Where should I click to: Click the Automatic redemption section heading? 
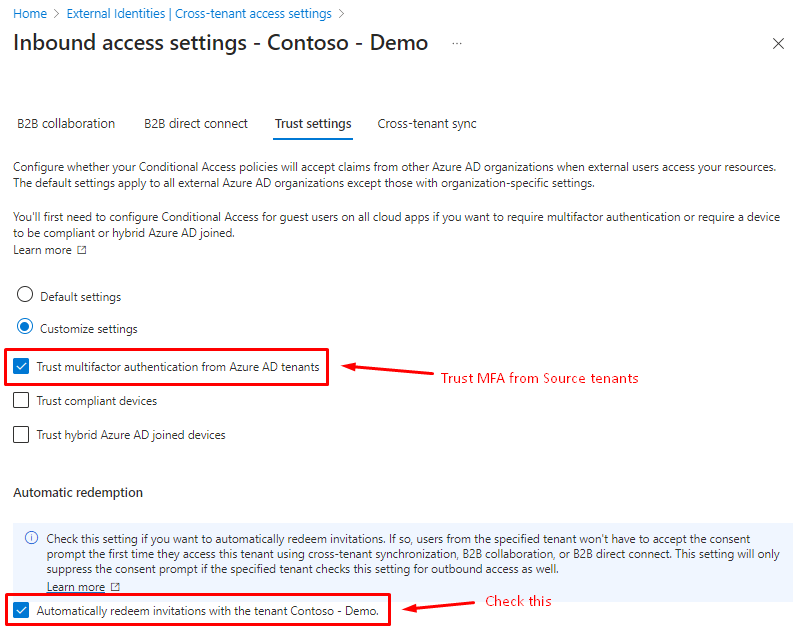point(78,493)
